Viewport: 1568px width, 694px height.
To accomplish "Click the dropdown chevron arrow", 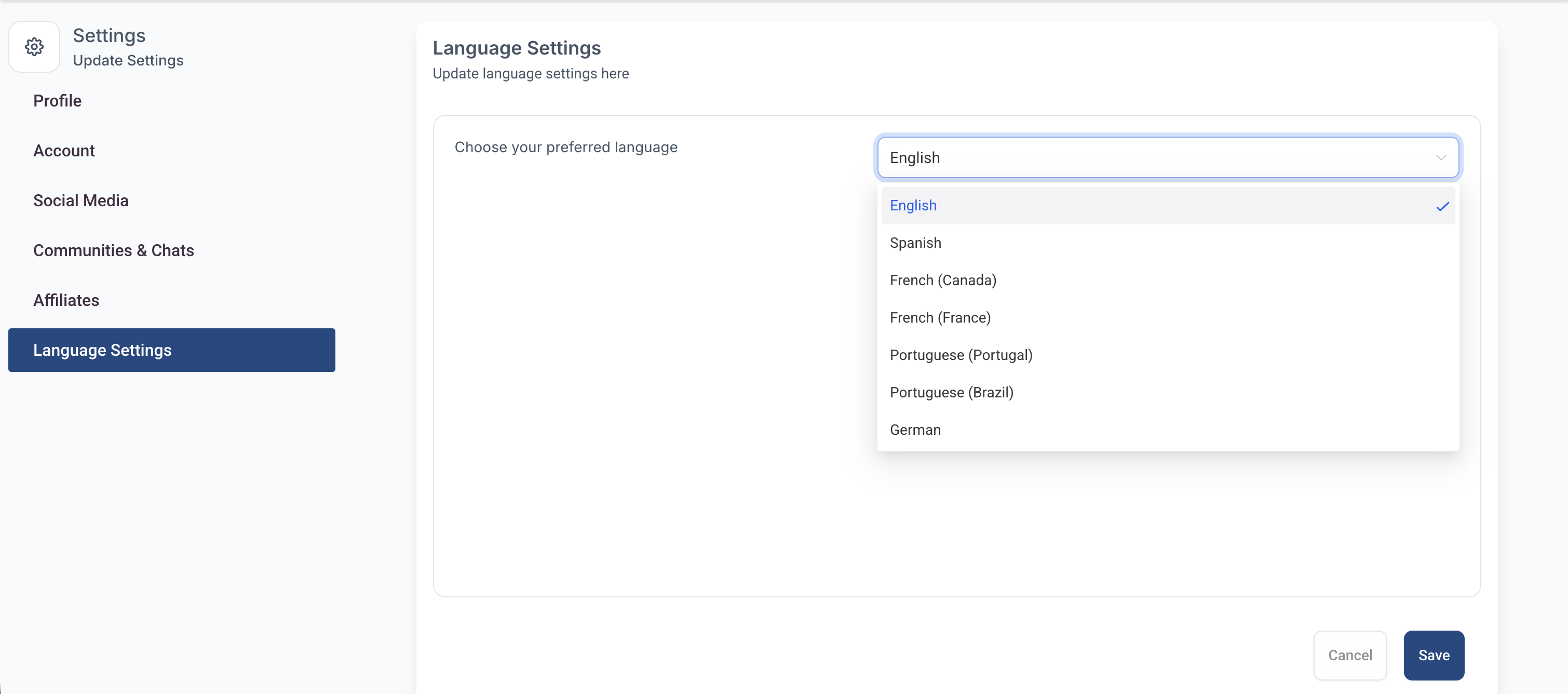I will tap(1440, 158).
